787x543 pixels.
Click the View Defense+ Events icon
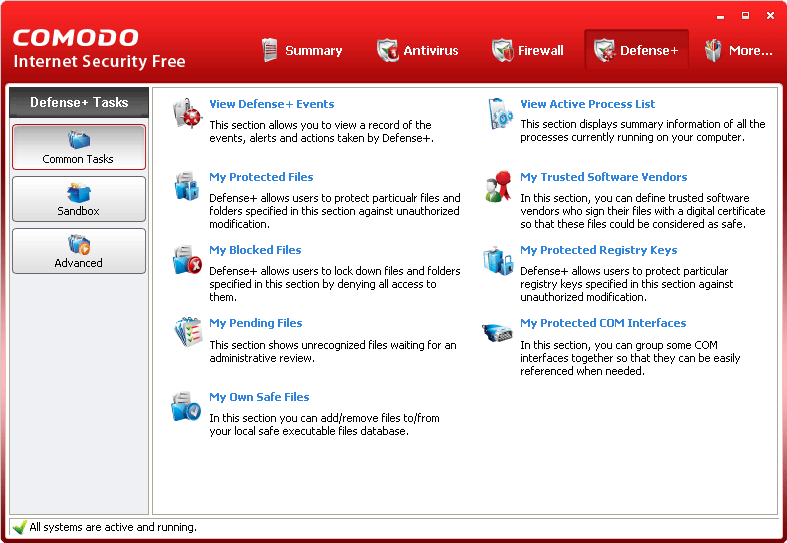coord(187,113)
